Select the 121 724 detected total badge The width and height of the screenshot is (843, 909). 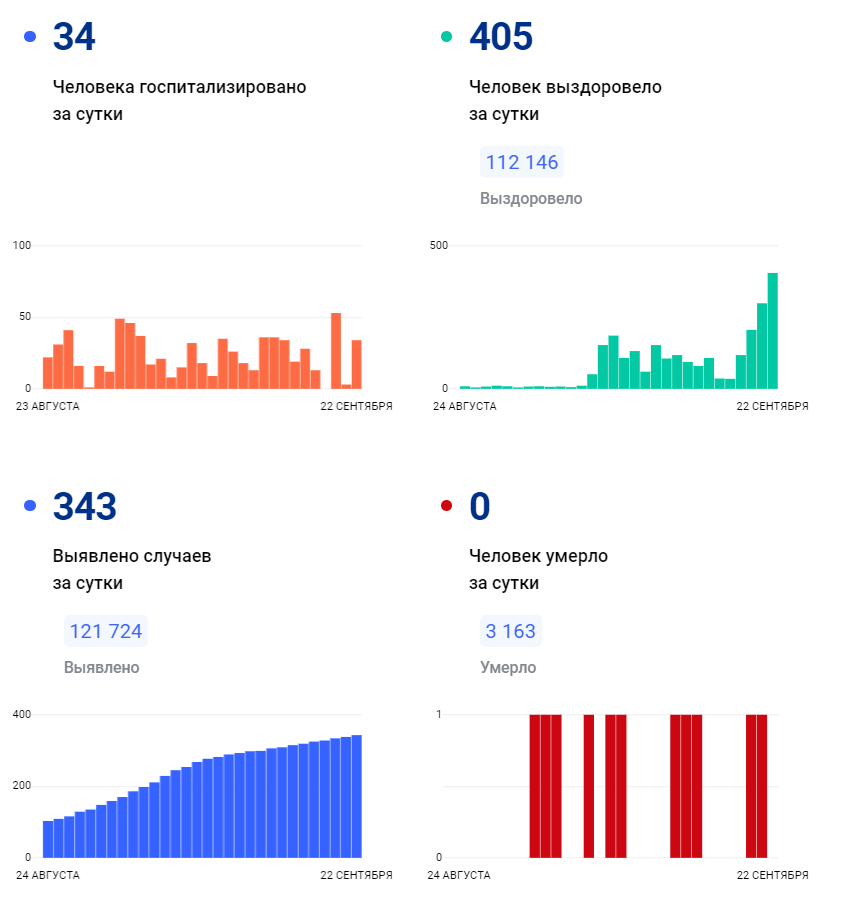(105, 631)
